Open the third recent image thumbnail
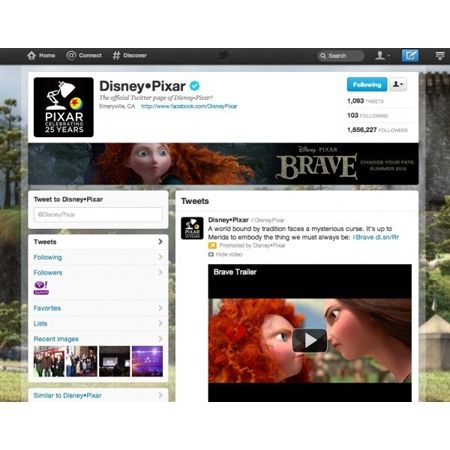This screenshot has height=450, width=450. click(115, 361)
